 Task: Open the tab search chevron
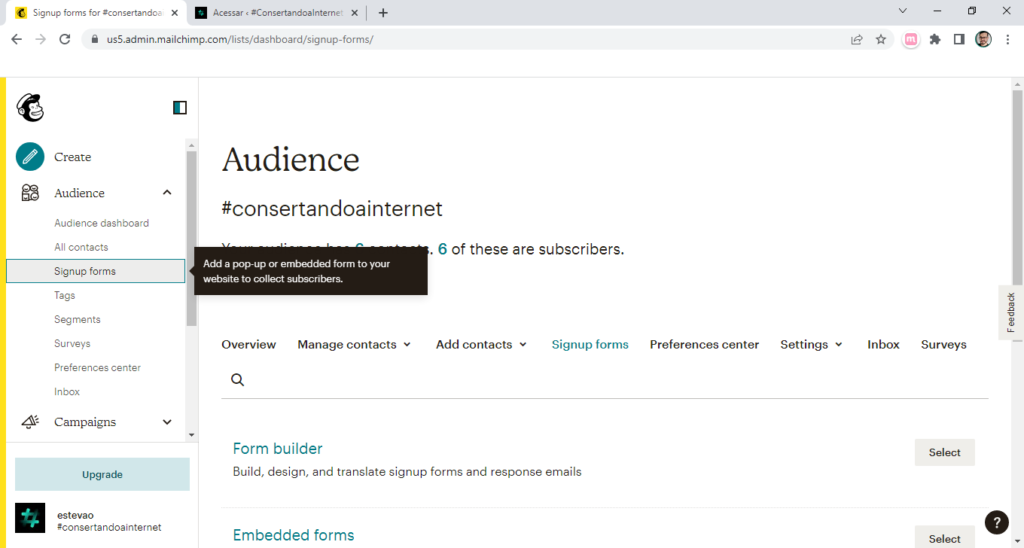pos(903,11)
